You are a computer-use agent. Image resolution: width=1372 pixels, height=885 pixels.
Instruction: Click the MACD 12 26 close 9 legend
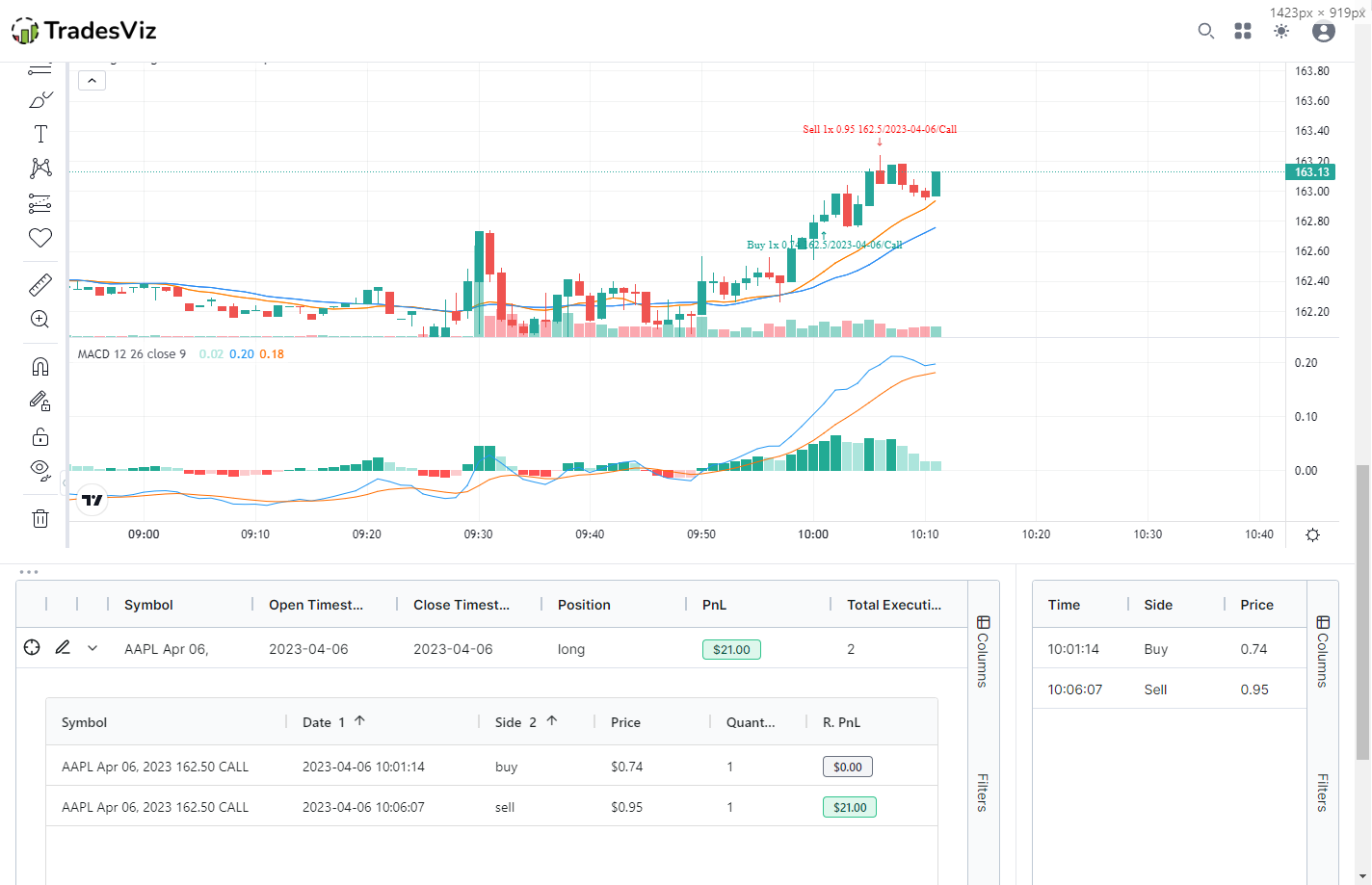tap(132, 354)
